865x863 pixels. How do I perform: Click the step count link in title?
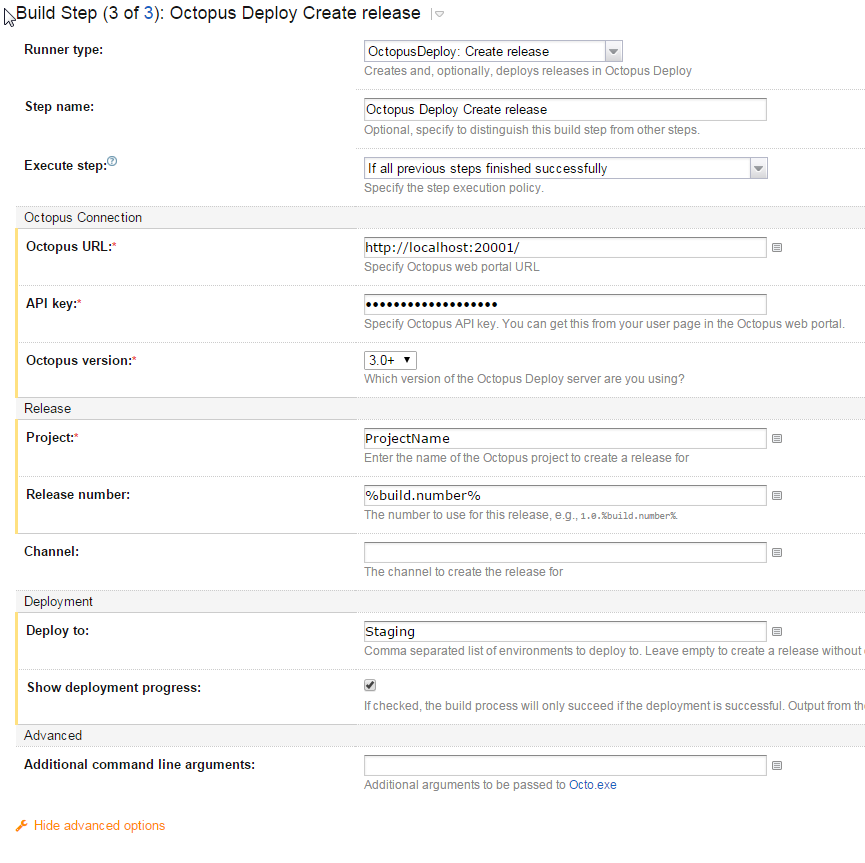(149, 13)
